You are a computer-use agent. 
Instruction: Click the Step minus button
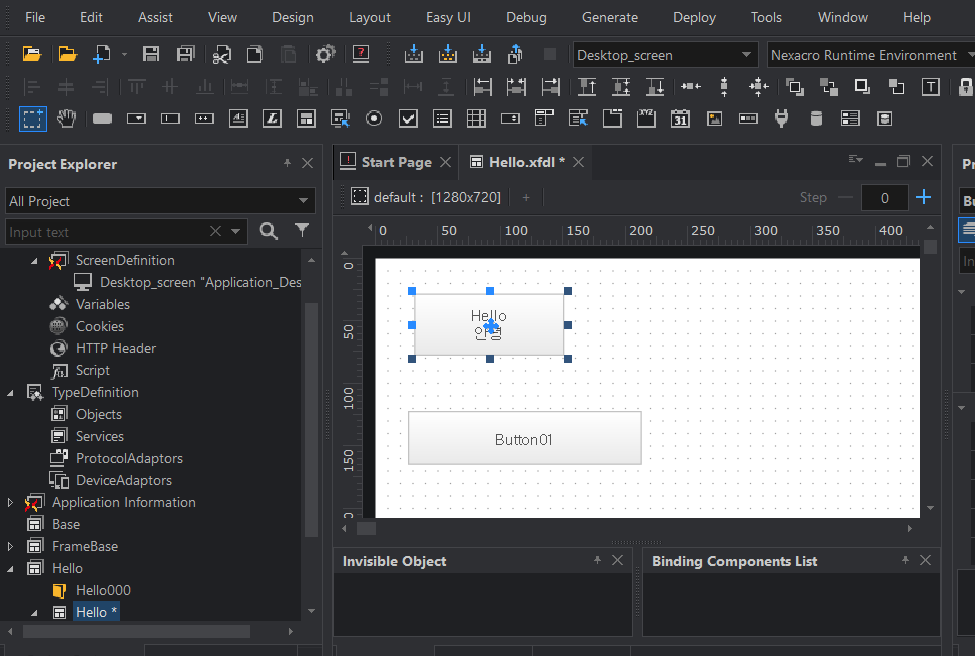pyautogui.click(x=846, y=197)
